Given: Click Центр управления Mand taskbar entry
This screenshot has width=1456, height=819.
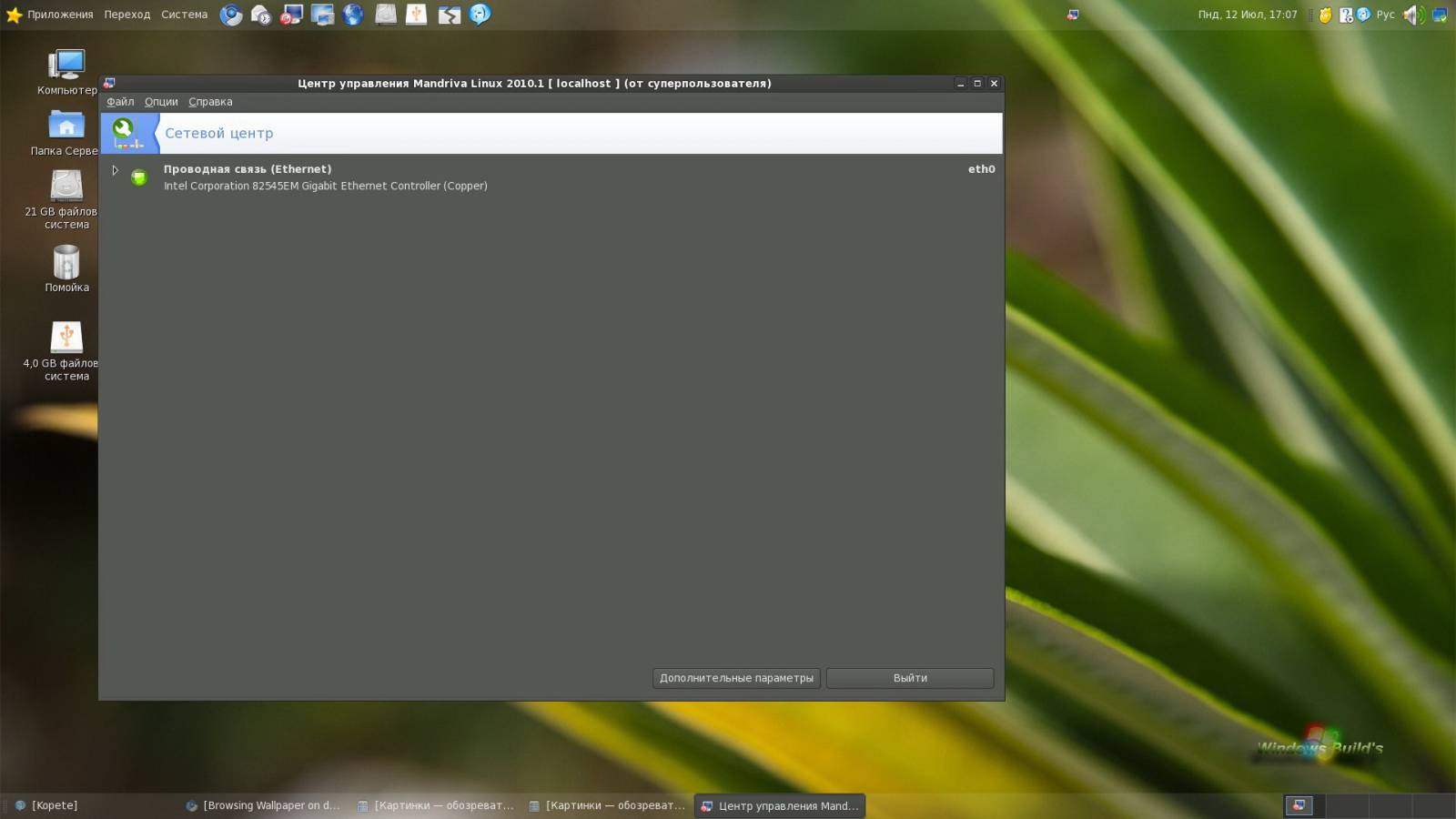Looking at the screenshot, I should (780, 805).
